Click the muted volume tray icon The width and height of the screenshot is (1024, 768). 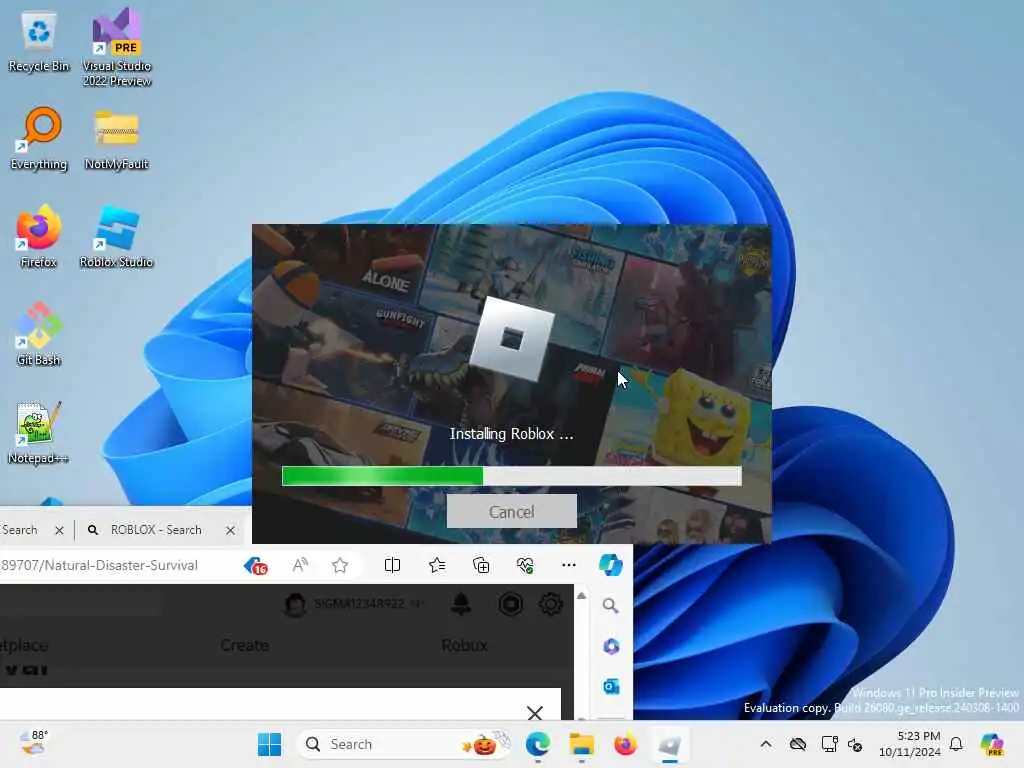856,744
